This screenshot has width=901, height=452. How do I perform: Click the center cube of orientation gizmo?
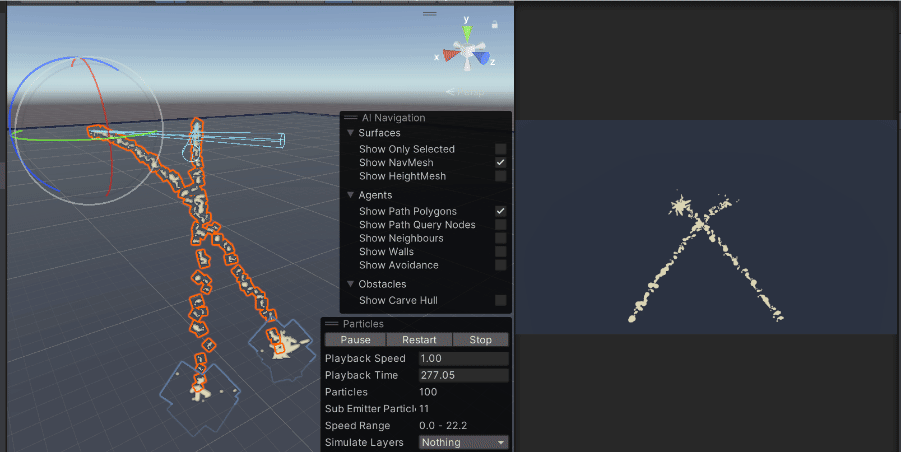click(468, 51)
